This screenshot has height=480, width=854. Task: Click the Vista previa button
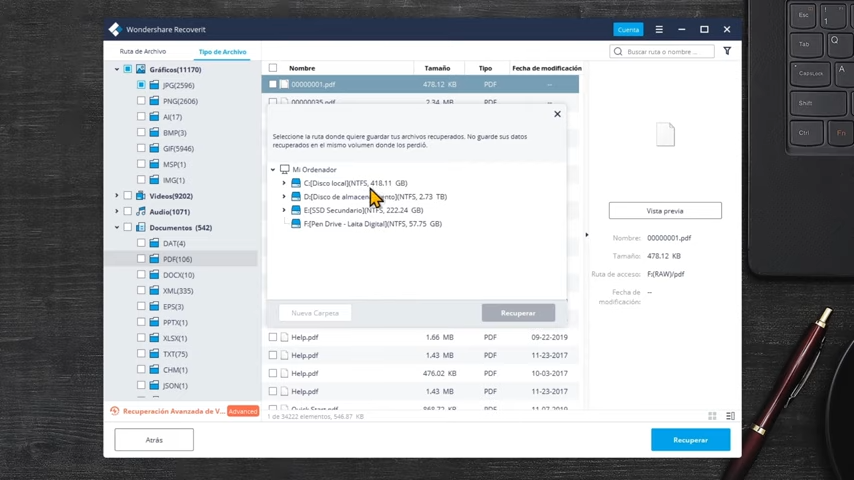tap(665, 211)
